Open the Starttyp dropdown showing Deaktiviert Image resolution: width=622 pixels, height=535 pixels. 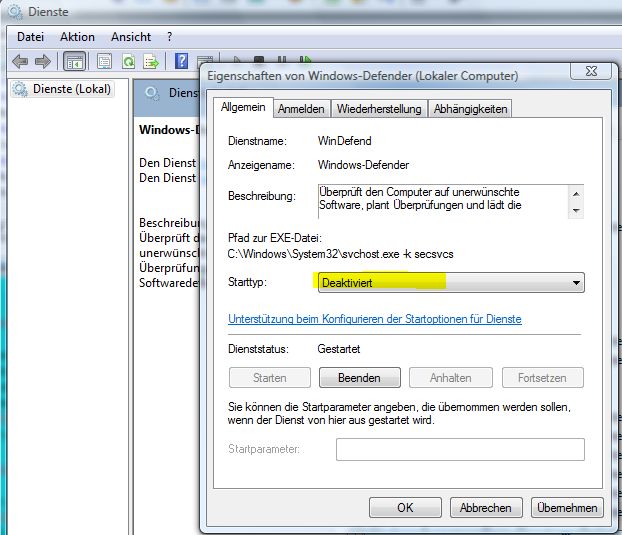pyautogui.click(x=451, y=283)
